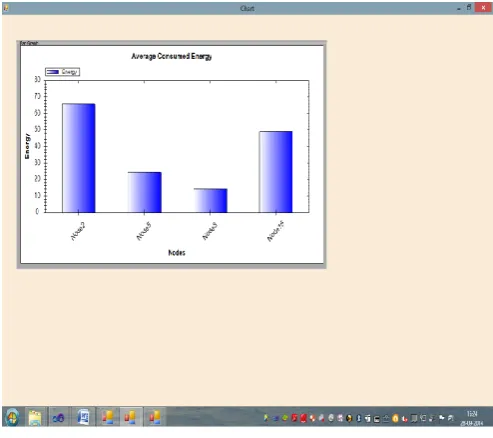Screen dimensions: 493x438
Task: Click the Chart window title text
Action: tap(247, 8)
